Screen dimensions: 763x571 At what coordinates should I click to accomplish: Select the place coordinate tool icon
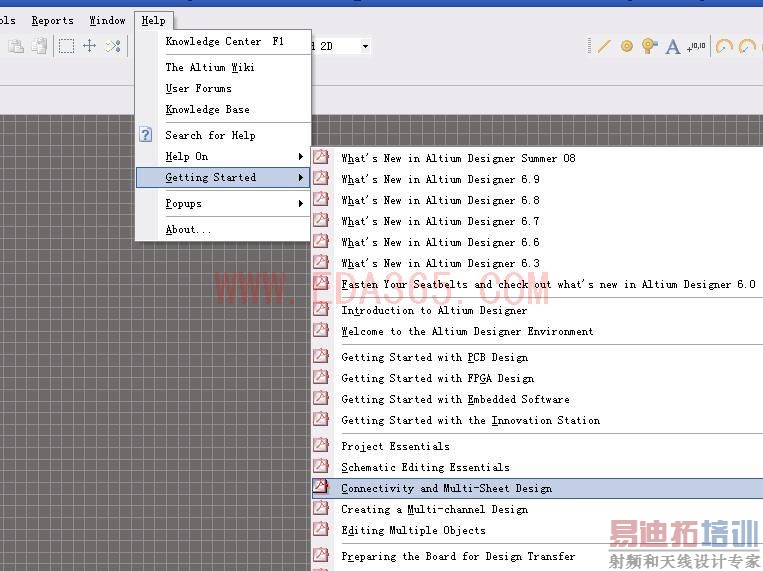click(x=696, y=47)
